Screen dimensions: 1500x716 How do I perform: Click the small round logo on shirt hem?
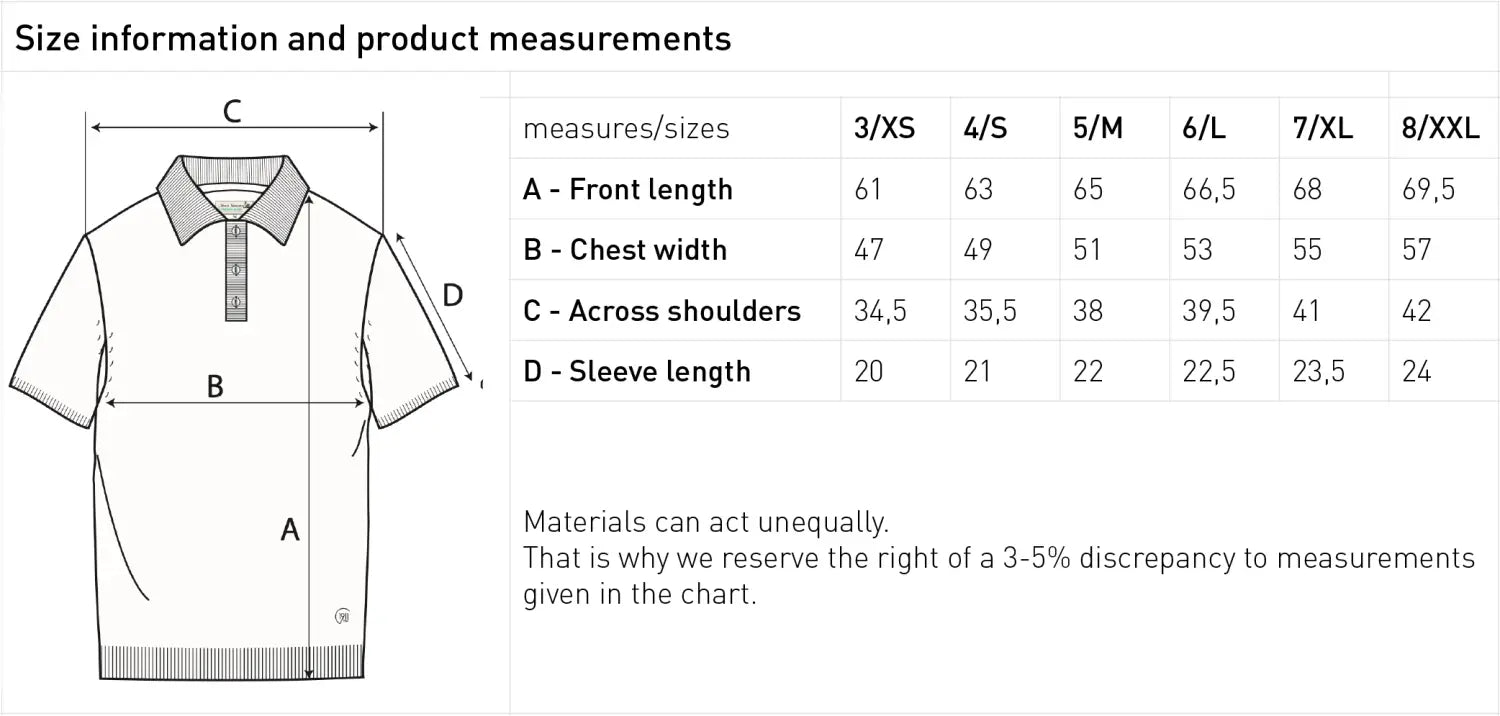click(342, 615)
